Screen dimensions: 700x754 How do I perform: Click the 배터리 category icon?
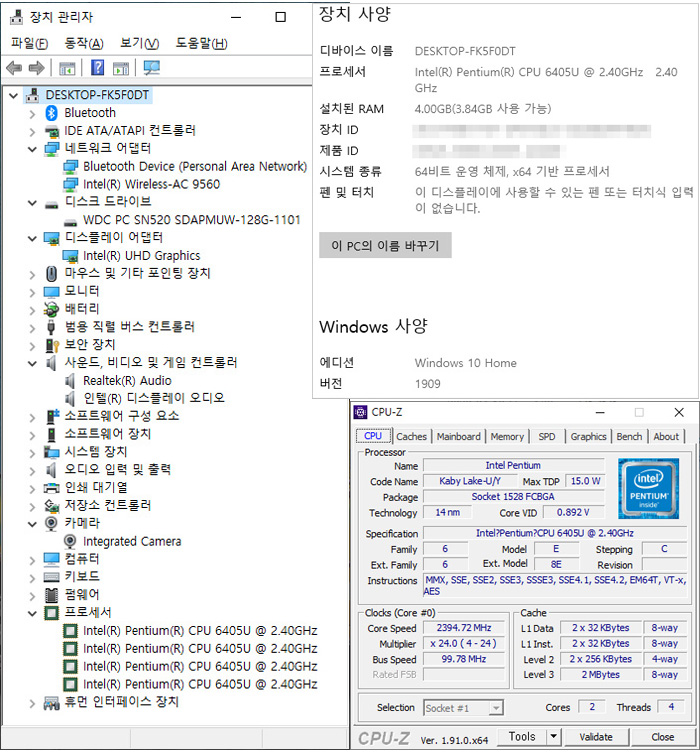pyautogui.click(x=51, y=309)
